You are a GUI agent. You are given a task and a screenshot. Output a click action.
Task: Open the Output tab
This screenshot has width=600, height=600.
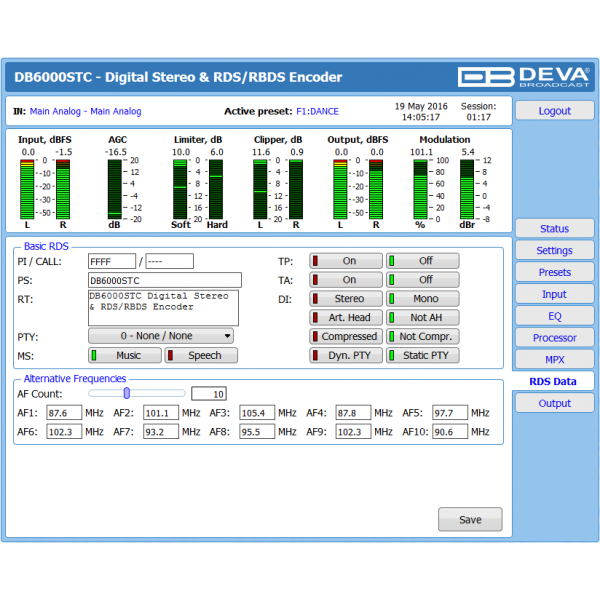point(554,403)
